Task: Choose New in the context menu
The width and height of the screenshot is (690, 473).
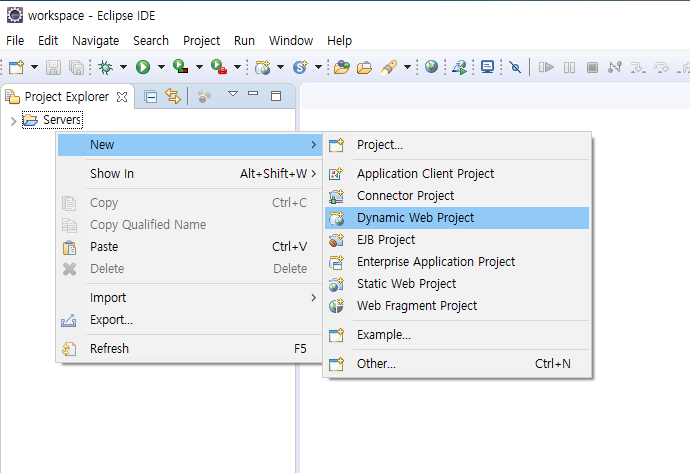Action: 190,145
